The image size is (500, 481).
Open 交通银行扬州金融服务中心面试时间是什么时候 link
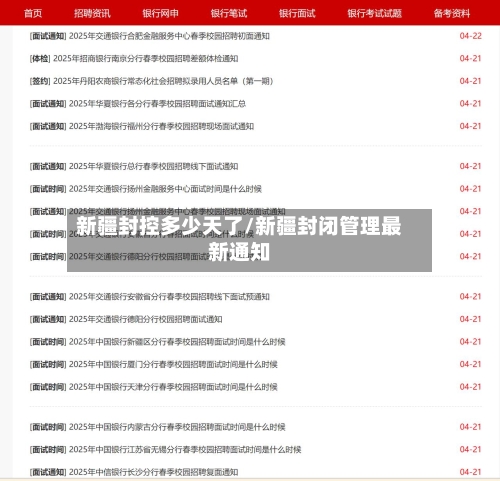(x=165, y=189)
